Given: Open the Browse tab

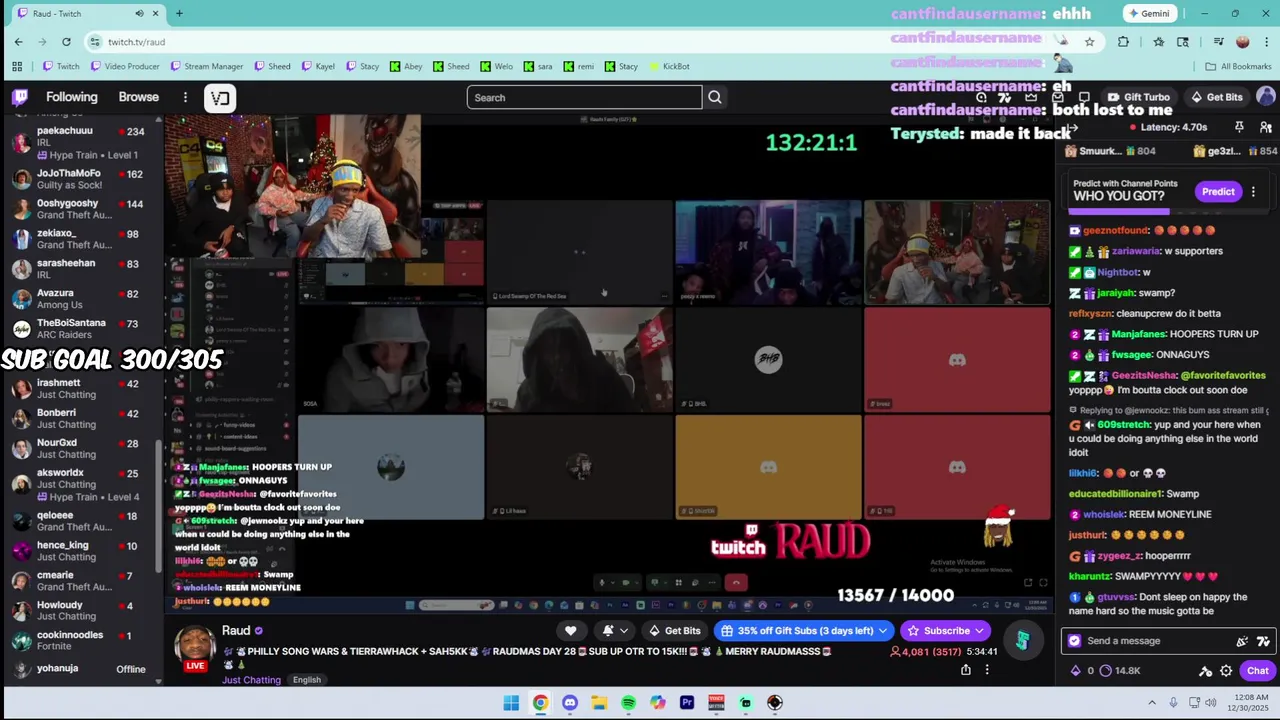Looking at the screenshot, I should [x=139, y=97].
